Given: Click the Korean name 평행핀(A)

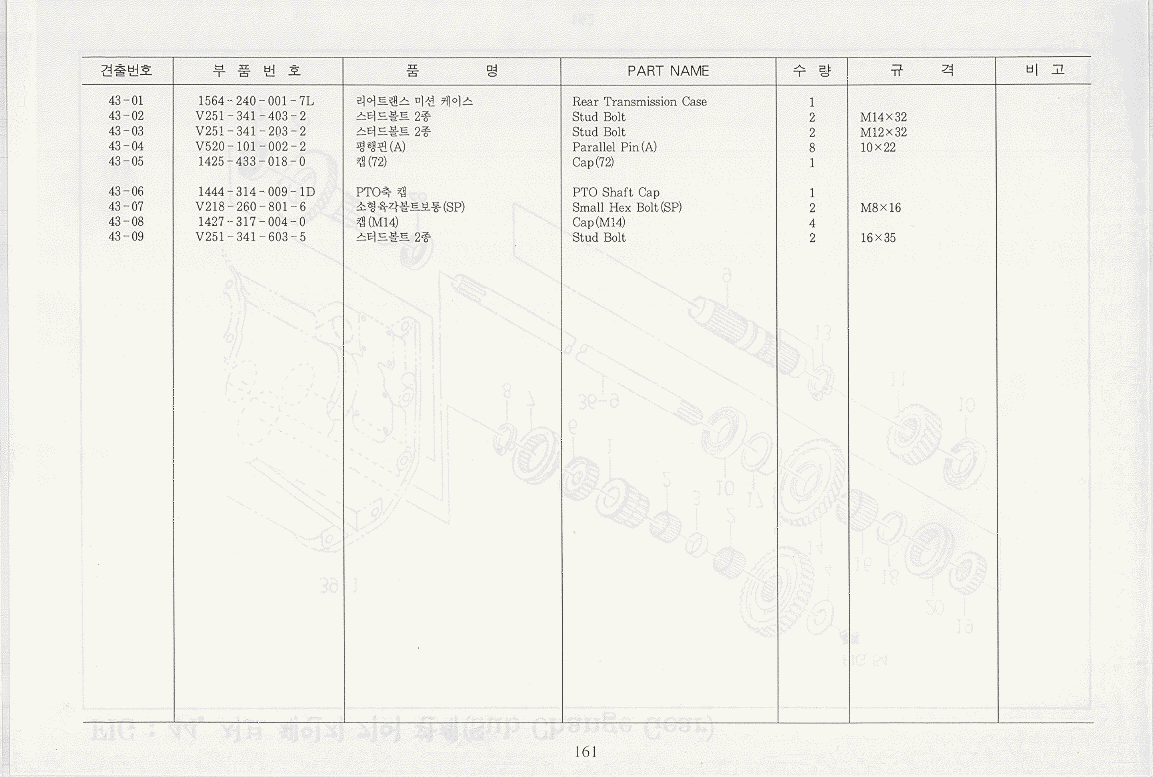Looking at the screenshot, I should click(x=380, y=146).
